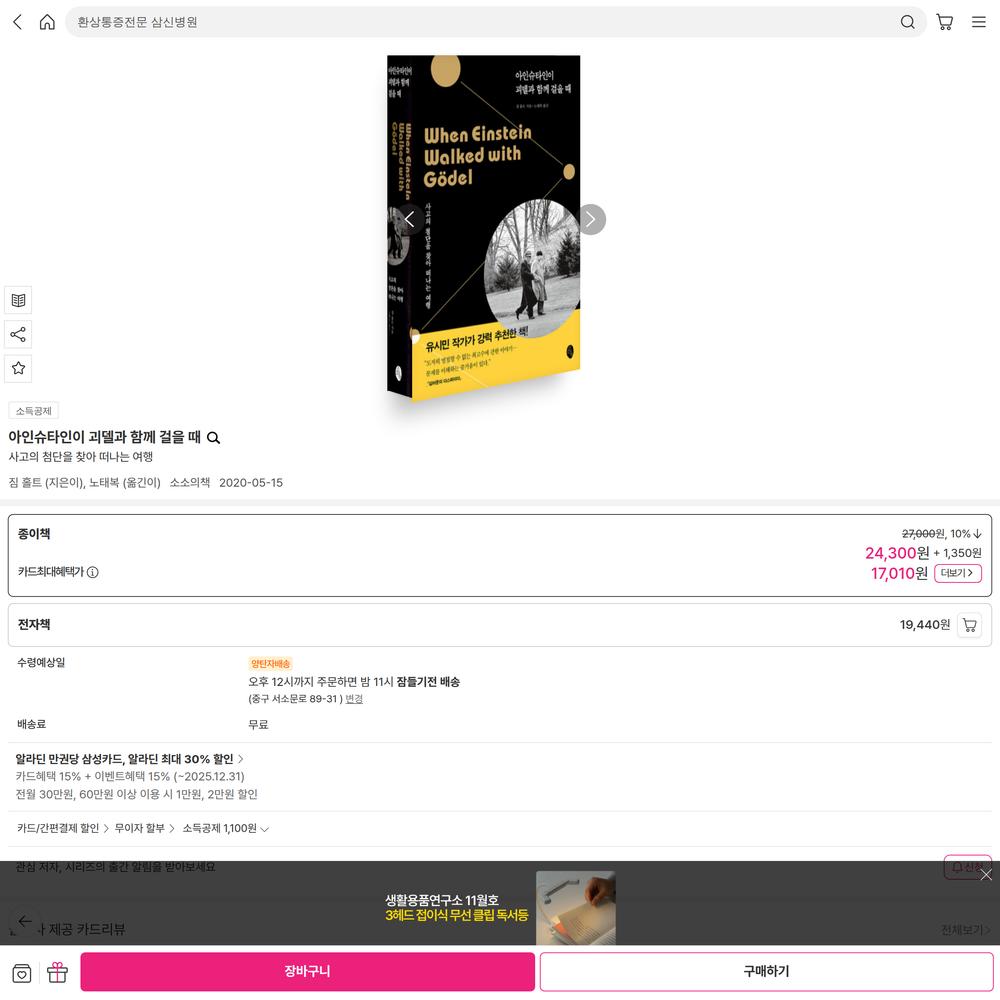Click 변경 to change delivery address
The height and width of the screenshot is (1000, 1000).
[x=354, y=699]
